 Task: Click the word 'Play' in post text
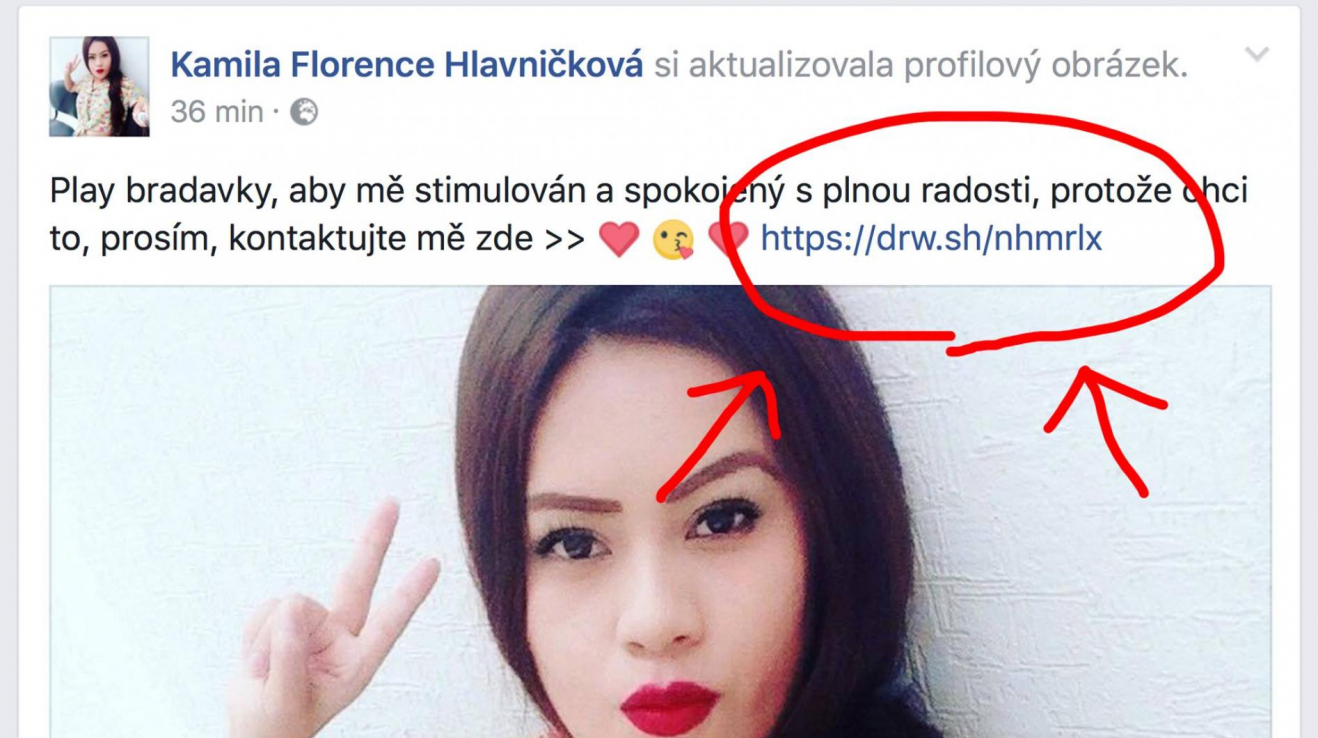tap(83, 192)
